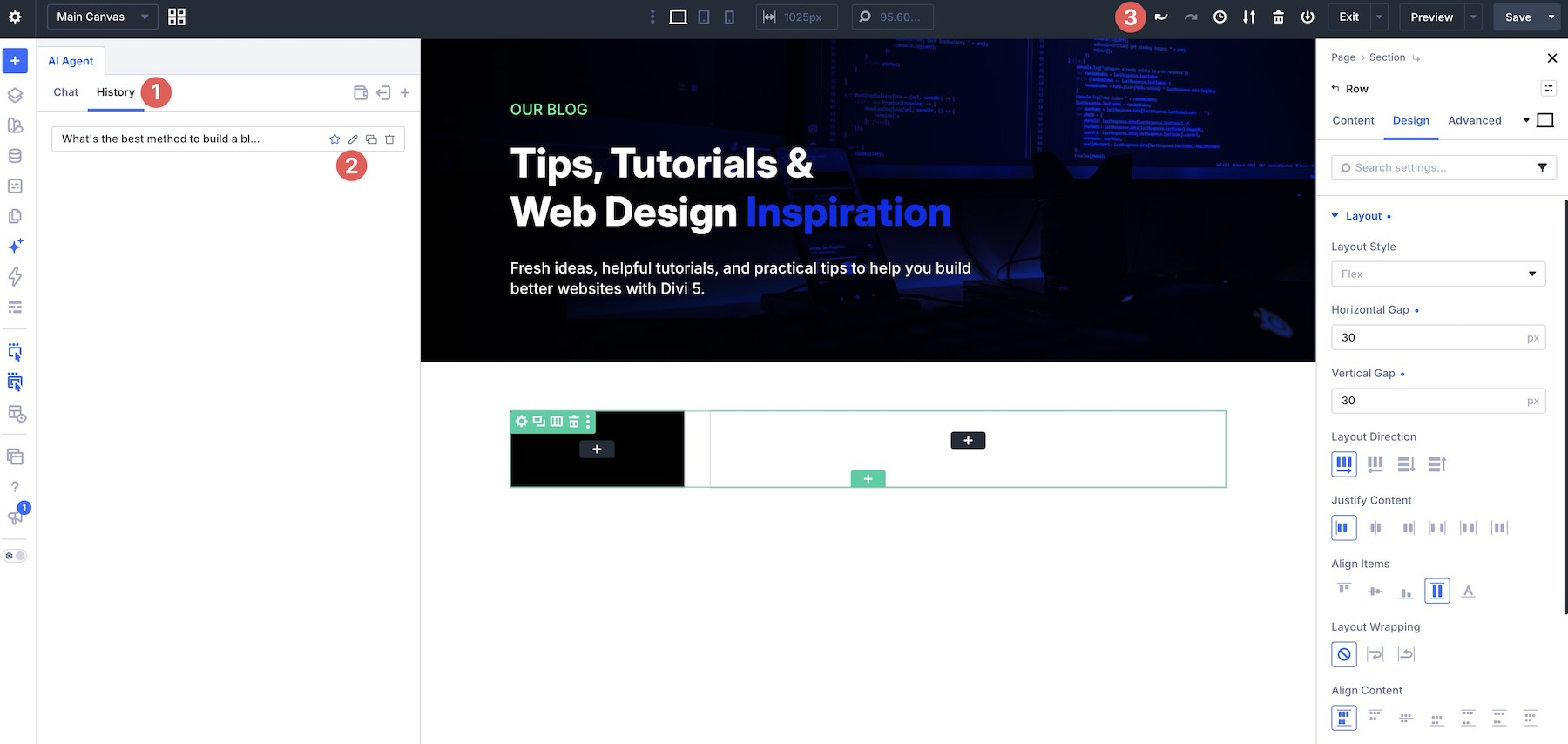
Task: Set layout direction to column reverse
Action: (x=1437, y=464)
